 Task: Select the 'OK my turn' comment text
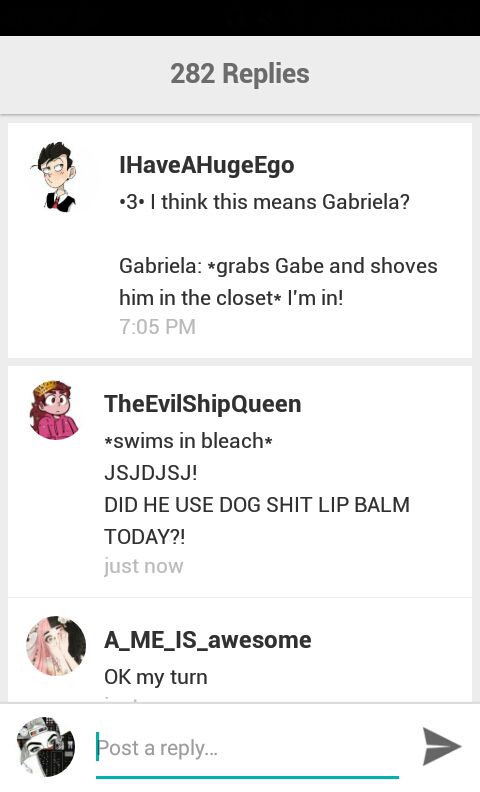coord(156,677)
